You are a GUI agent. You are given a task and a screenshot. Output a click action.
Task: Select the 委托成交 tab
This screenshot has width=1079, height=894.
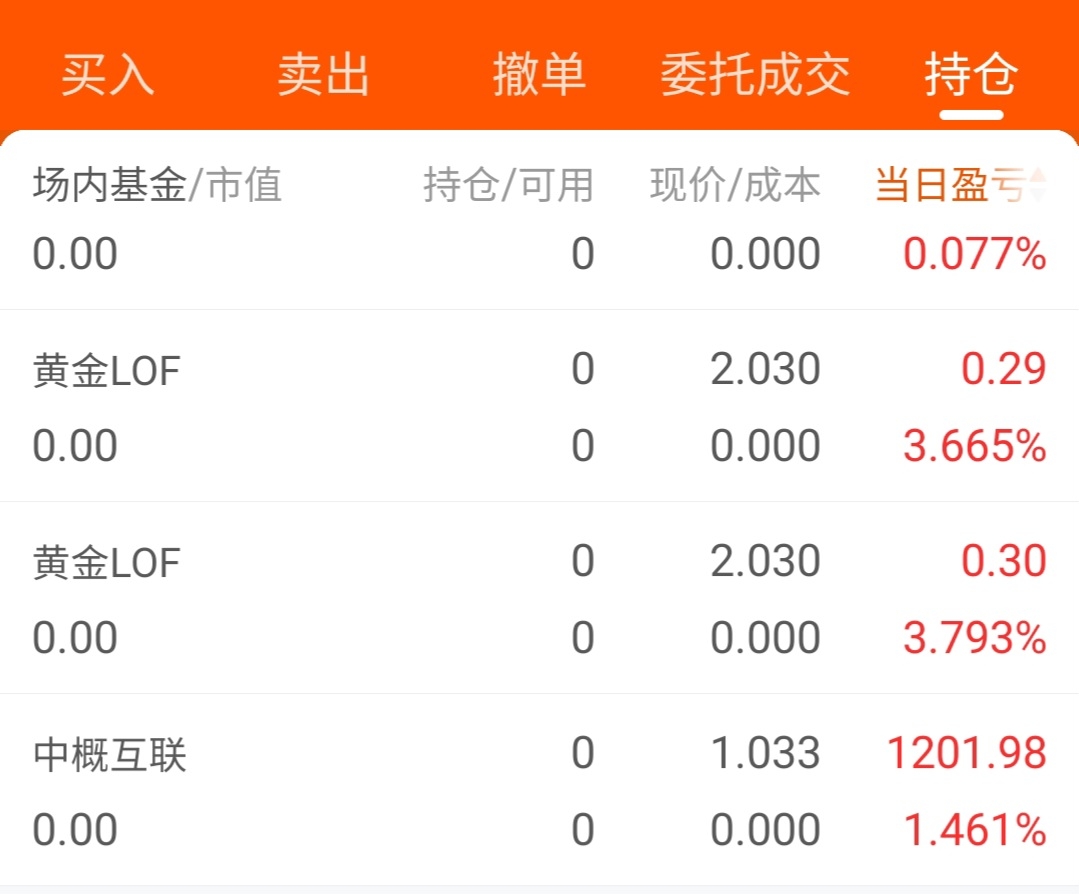755,76
